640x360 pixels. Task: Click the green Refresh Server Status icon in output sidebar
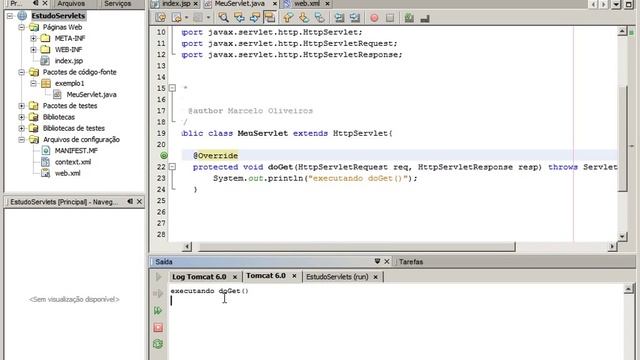click(158, 344)
